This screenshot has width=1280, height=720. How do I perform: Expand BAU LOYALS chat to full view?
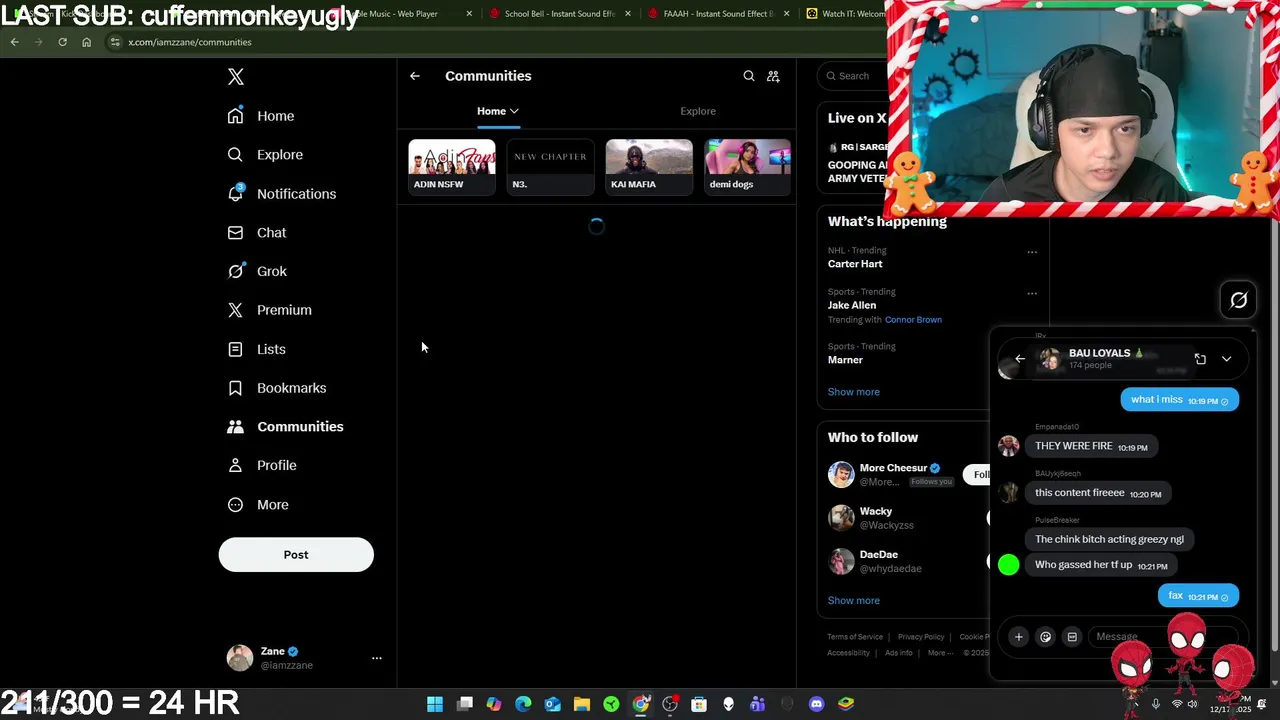(1200, 359)
